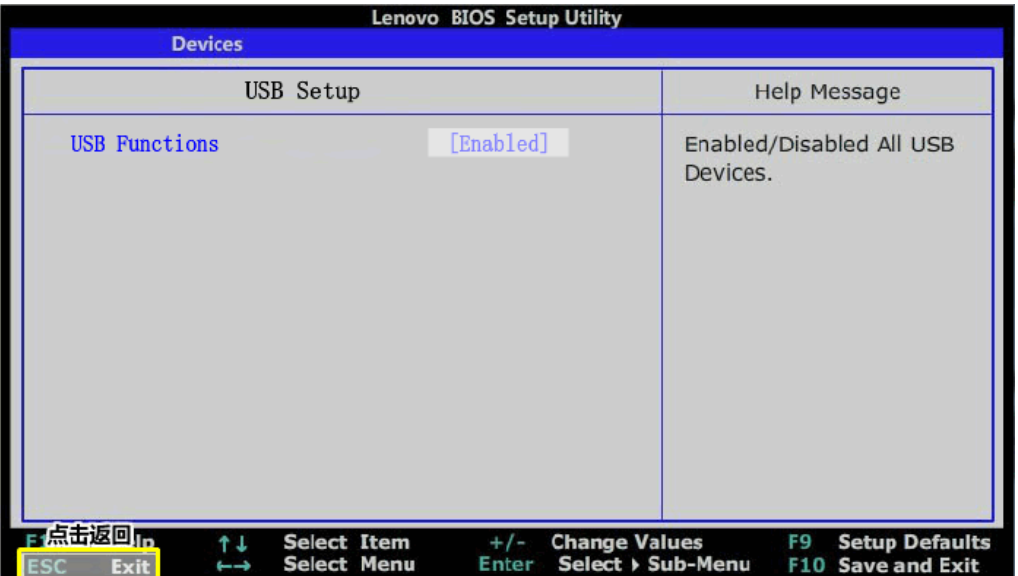The height and width of the screenshot is (576, 1018).
Task: Click the USB Setup section header
Action: [302, 92]
